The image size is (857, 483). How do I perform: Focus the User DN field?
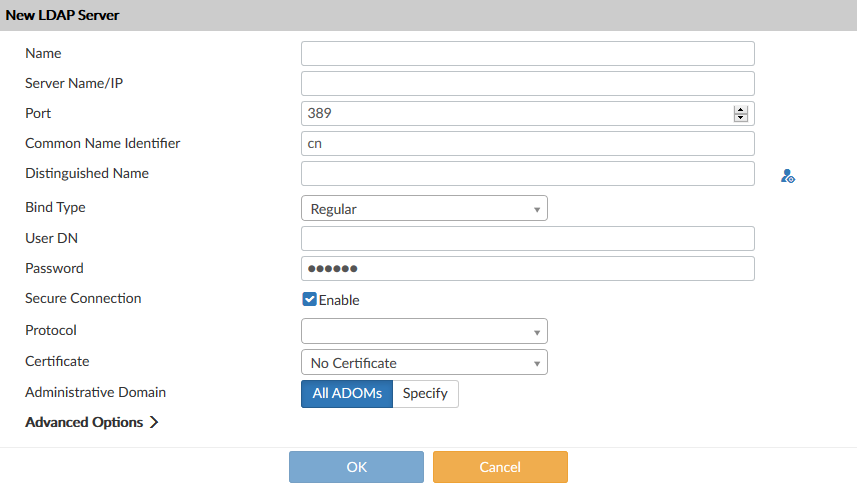click(527, 238)
